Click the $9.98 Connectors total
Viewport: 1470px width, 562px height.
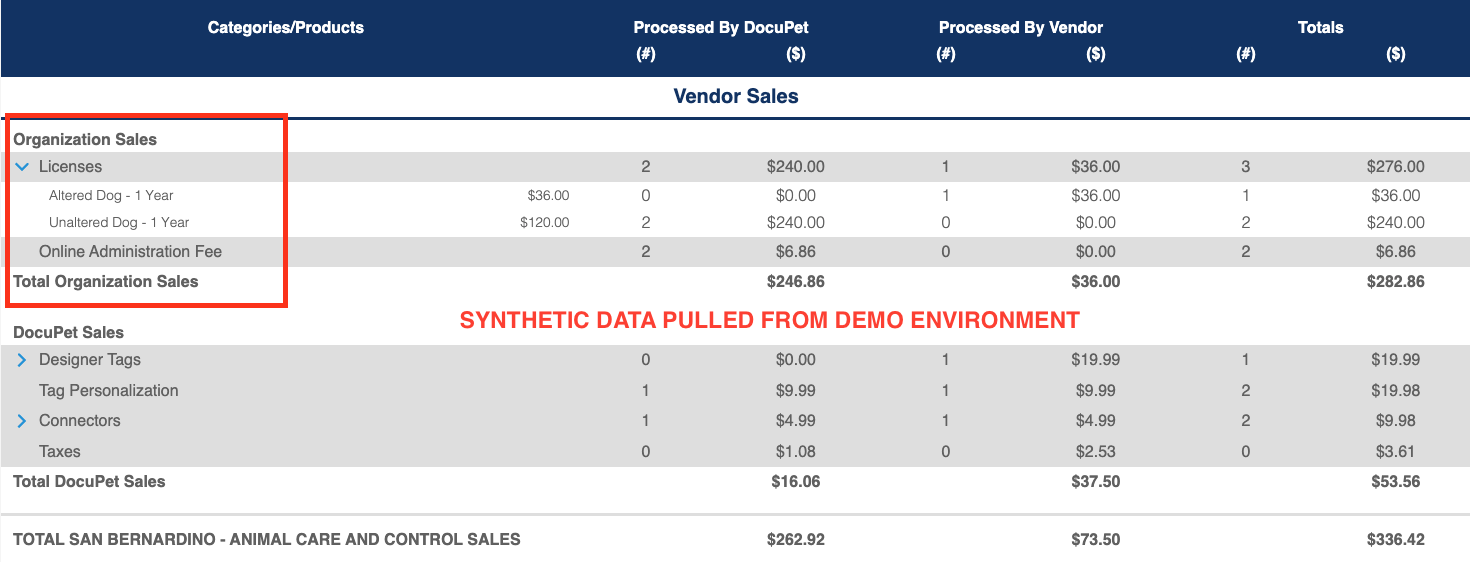click(x=1396, y=421)
